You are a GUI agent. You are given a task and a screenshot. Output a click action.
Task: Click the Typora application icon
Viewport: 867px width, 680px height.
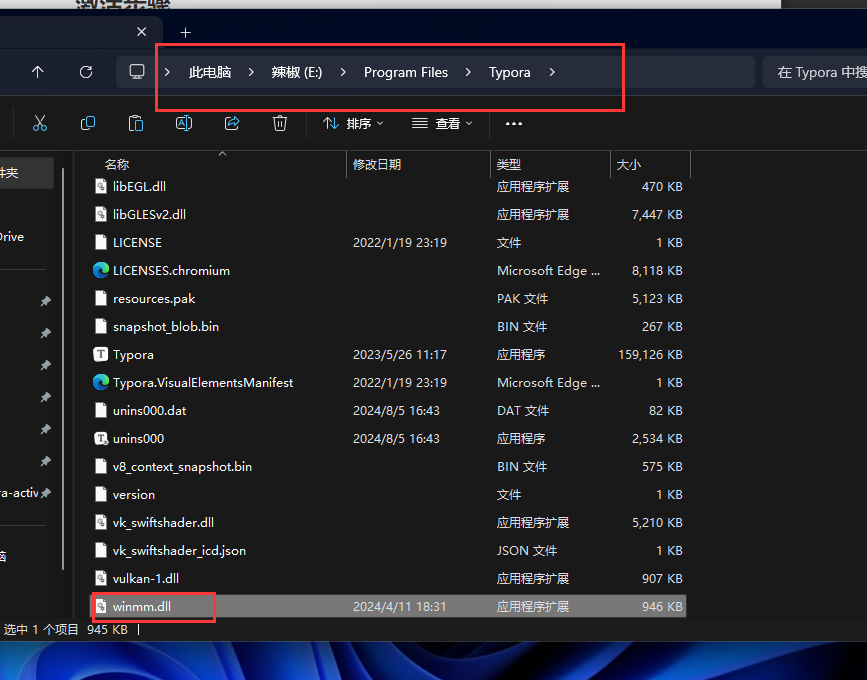(101, 354)
